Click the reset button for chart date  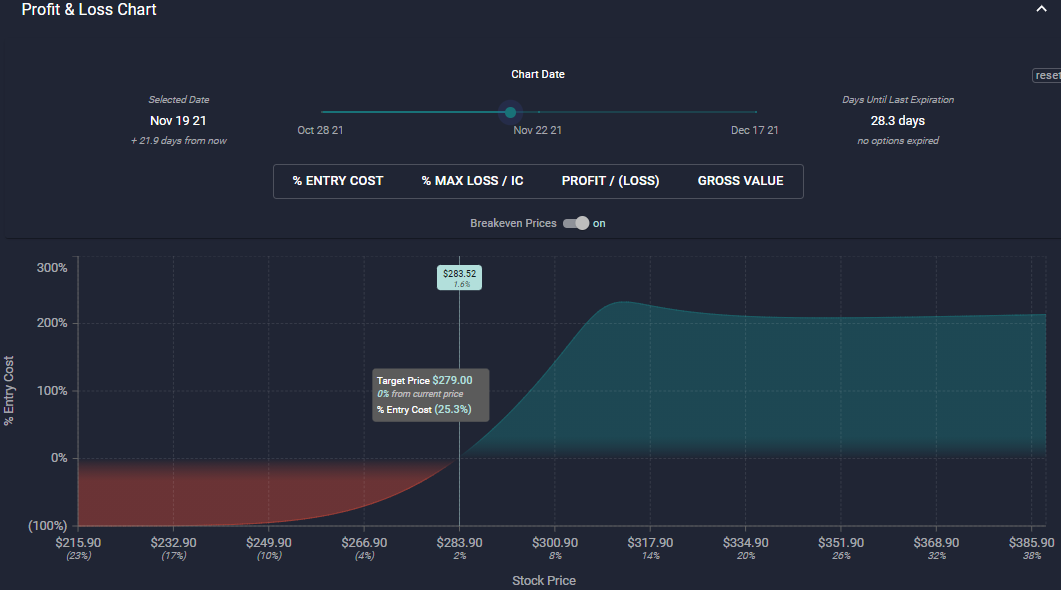coord(1047,76)
